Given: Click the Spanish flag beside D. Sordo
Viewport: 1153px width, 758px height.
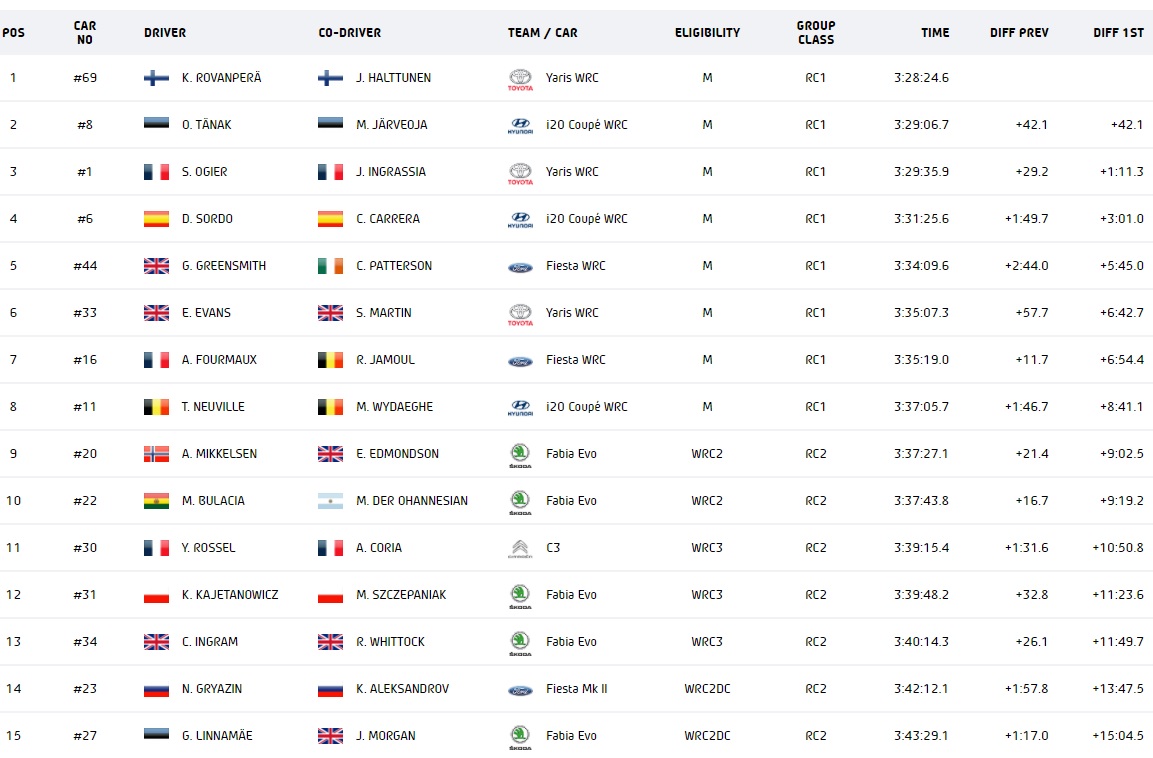Looking at the screenshot, I should tap(156, 219).
